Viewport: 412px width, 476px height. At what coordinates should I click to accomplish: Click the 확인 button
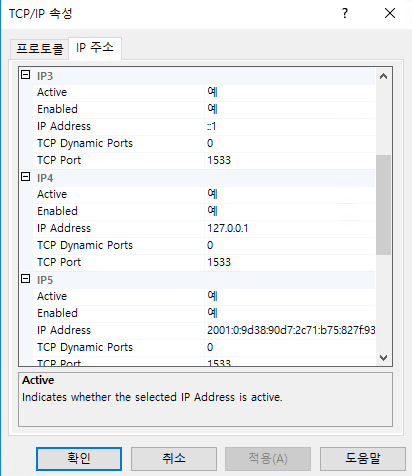point(79,459)
